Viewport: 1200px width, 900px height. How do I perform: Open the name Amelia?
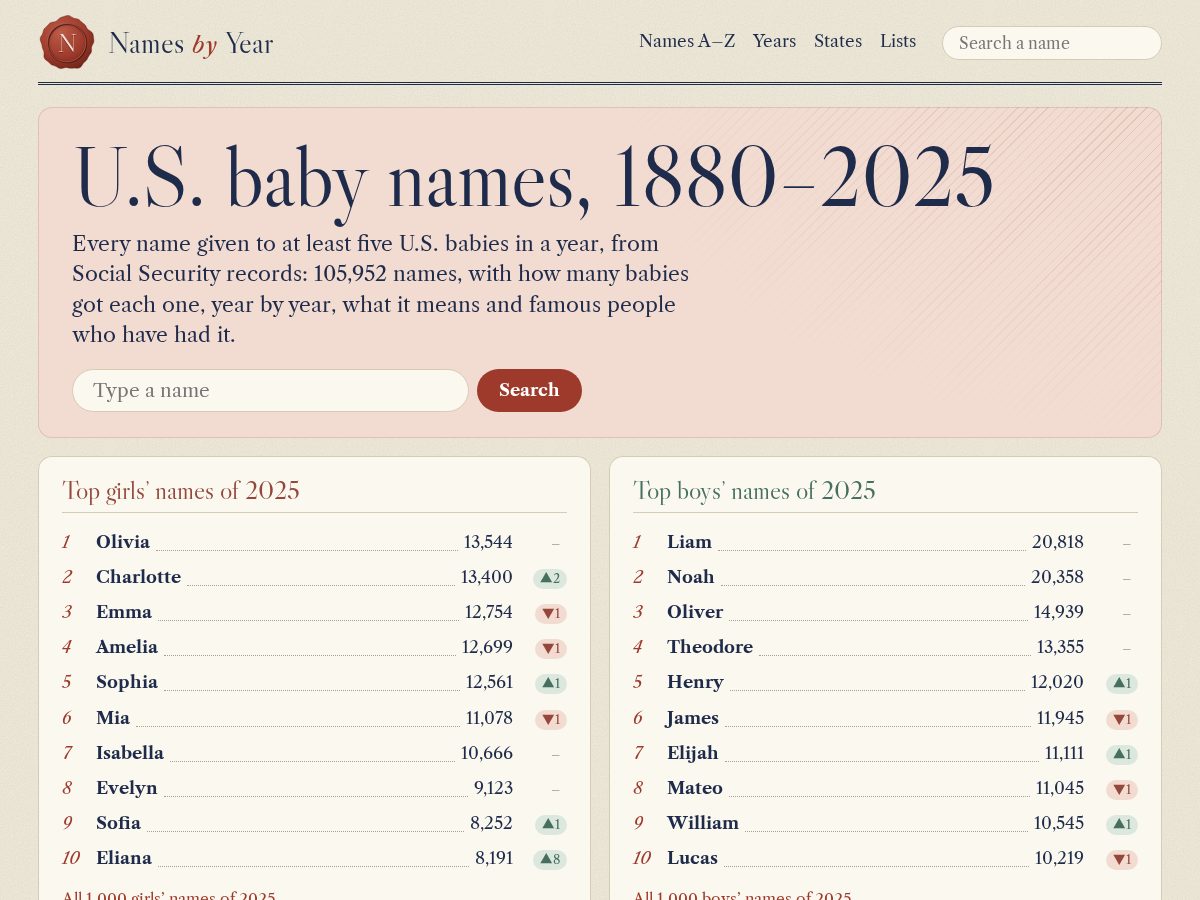(x=127, y=647)
